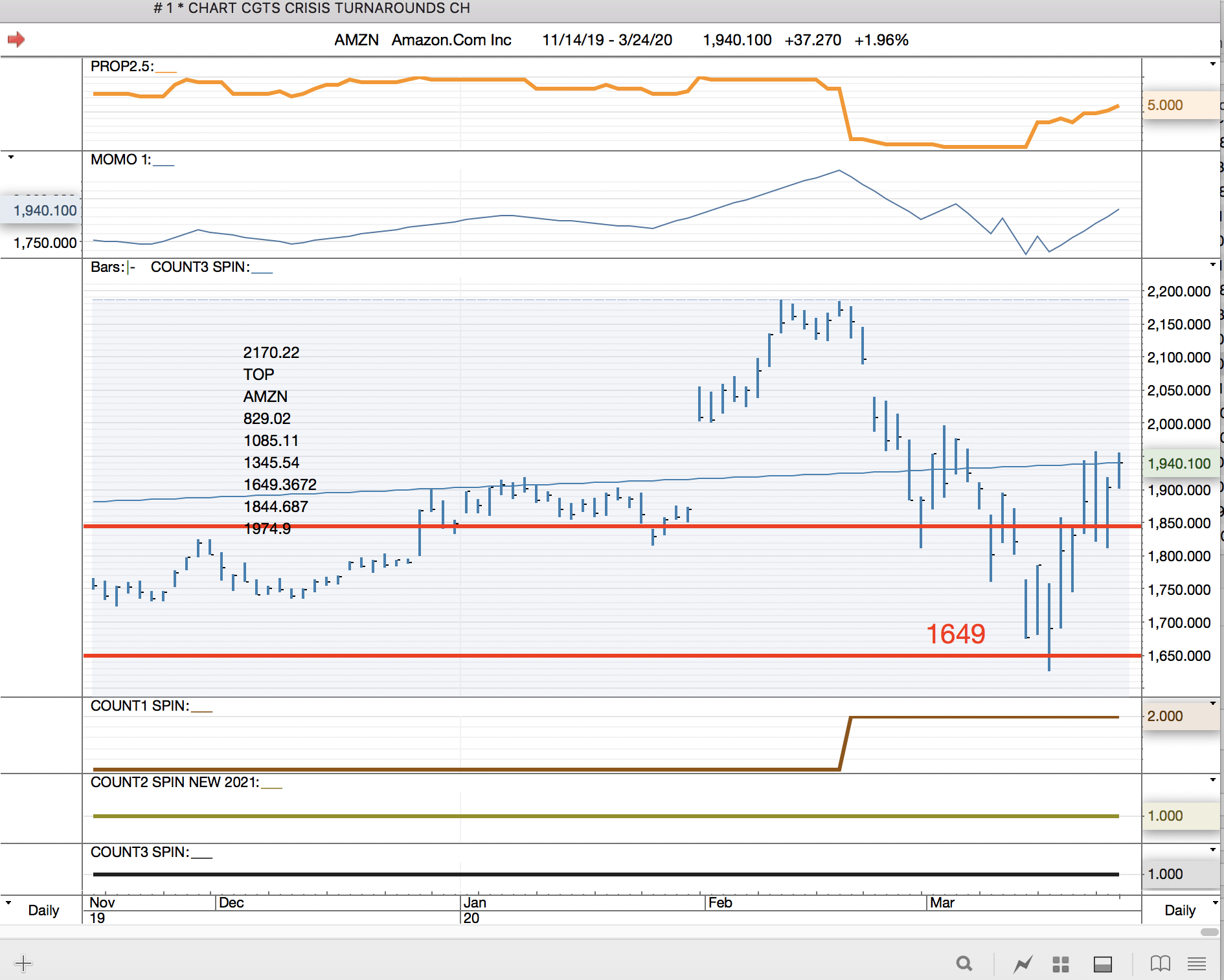
Task: Select the trendline drawing tool icon
Action: [x=1023, y=964]
